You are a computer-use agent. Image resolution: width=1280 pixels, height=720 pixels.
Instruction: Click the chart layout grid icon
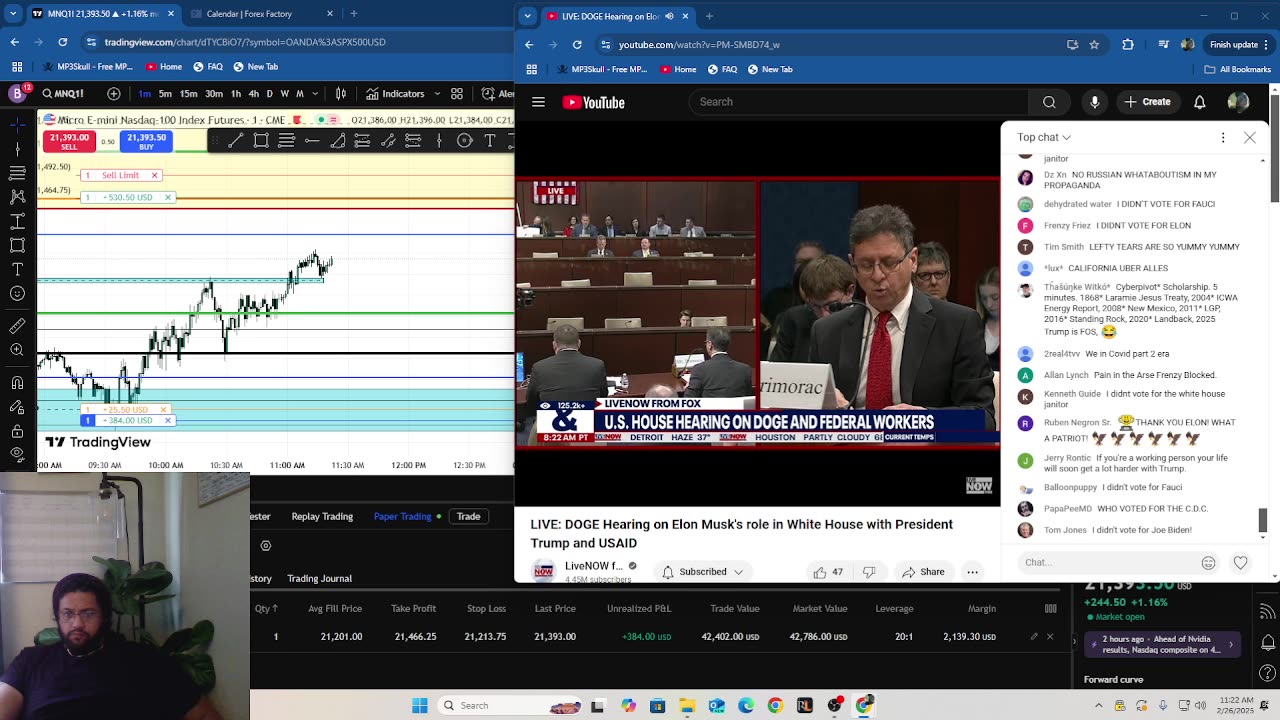[457, 94]
